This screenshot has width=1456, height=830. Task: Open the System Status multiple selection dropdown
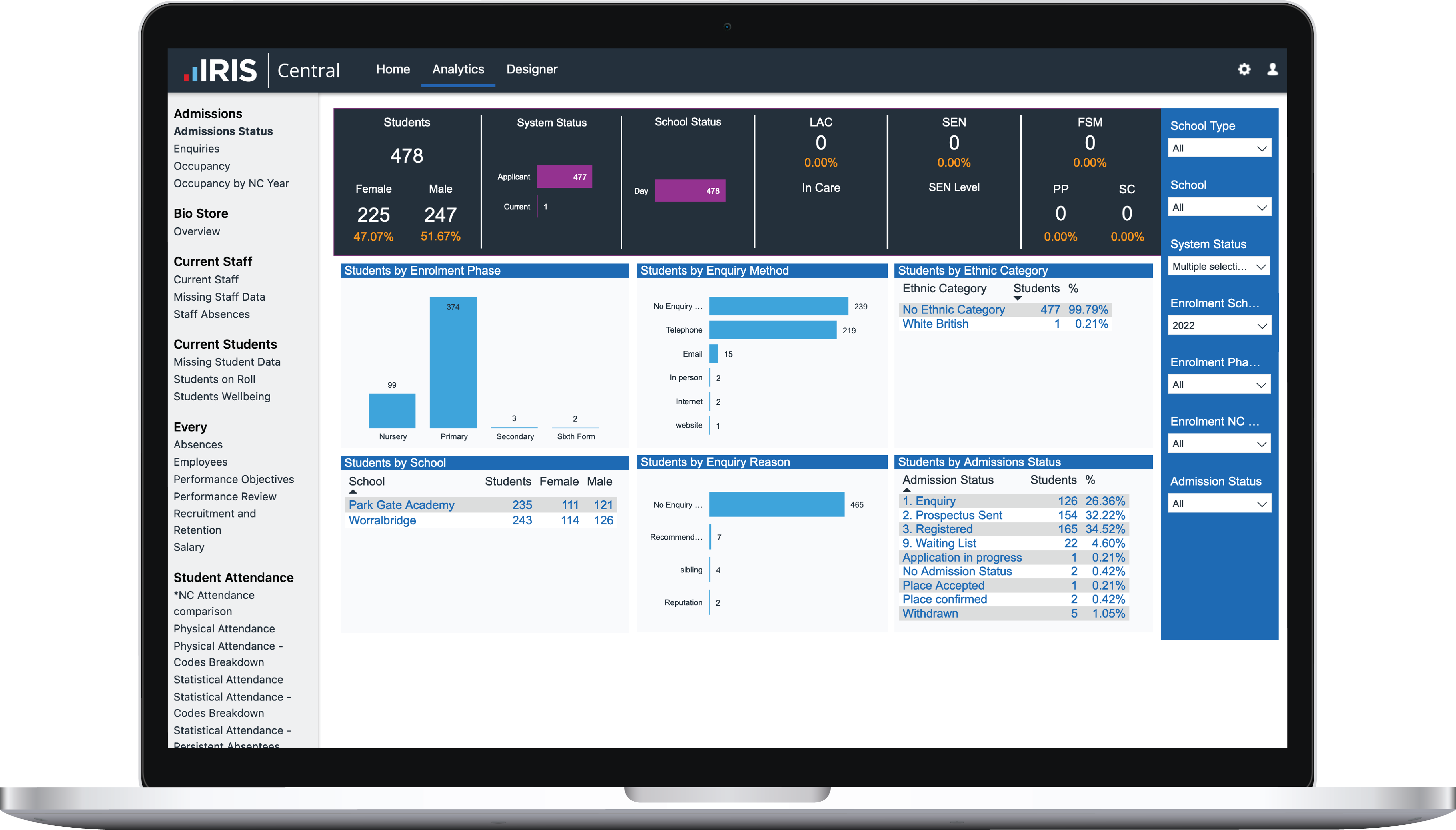[x=1219, y=266]
